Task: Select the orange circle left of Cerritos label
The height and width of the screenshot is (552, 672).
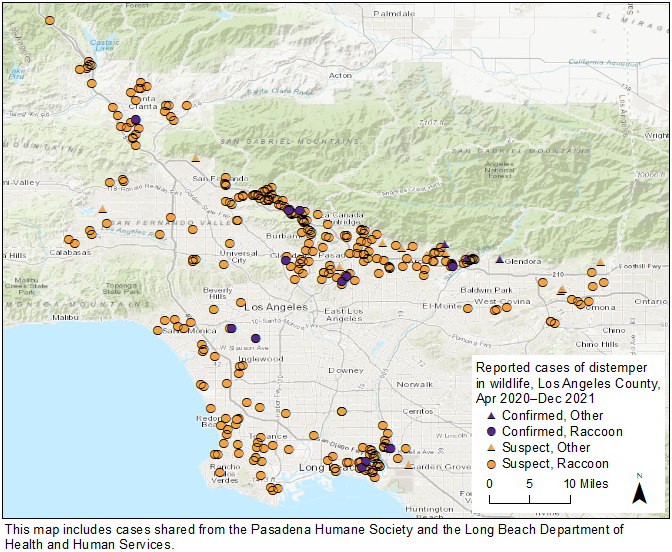Action: tap(342, 411)
